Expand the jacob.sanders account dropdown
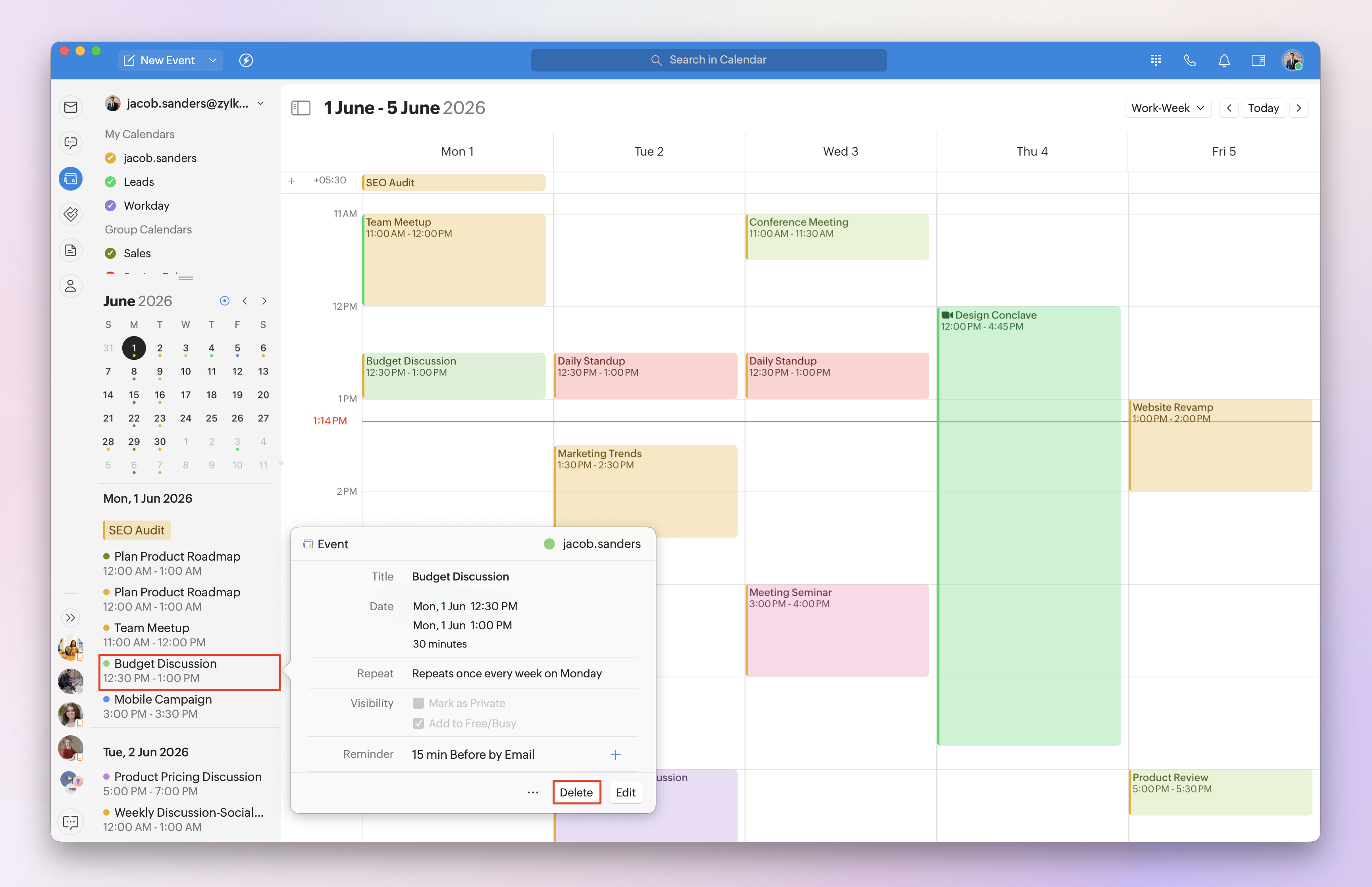Screen dimensions: 1372x887 261,104
